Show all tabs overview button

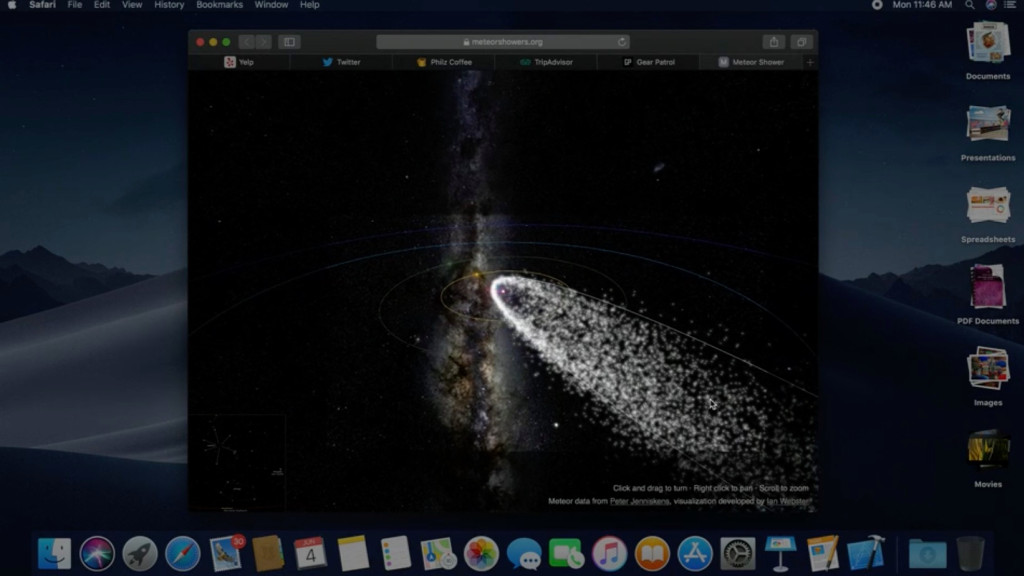(801, 42)
